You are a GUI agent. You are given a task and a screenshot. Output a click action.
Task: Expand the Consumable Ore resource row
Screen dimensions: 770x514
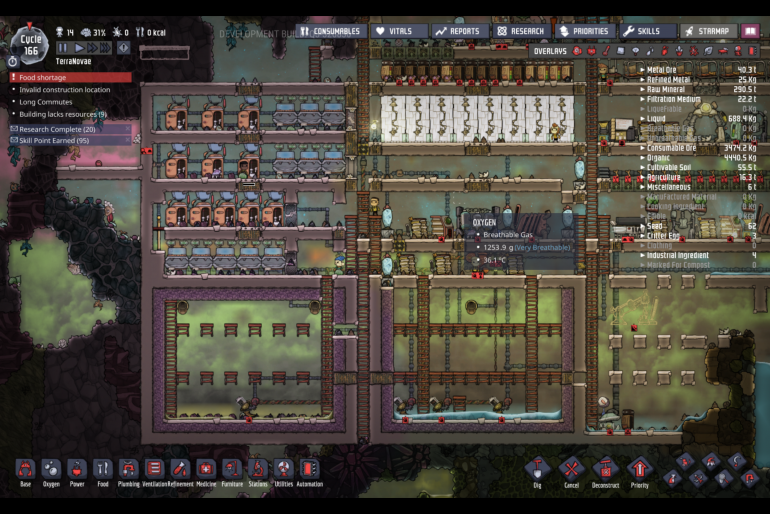point(698,148)
